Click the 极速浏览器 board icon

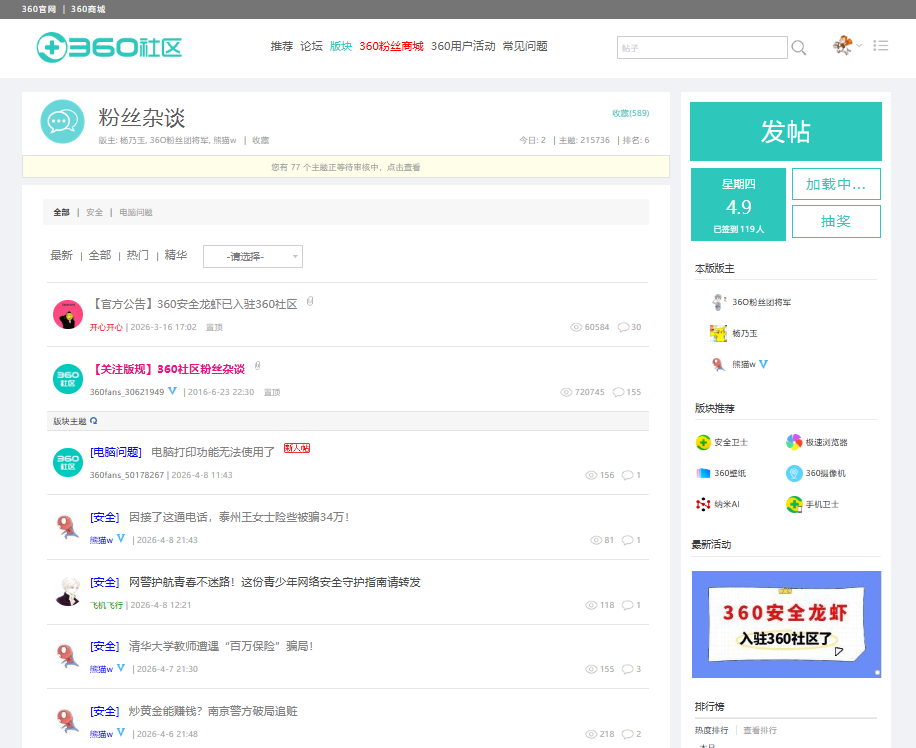tap(794, 442)
